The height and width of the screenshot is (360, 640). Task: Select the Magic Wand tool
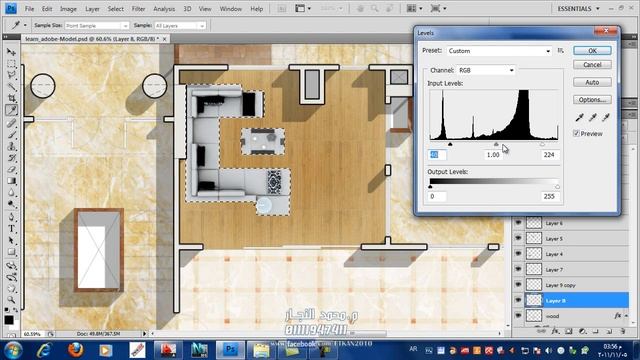click(x=11, y=87)
